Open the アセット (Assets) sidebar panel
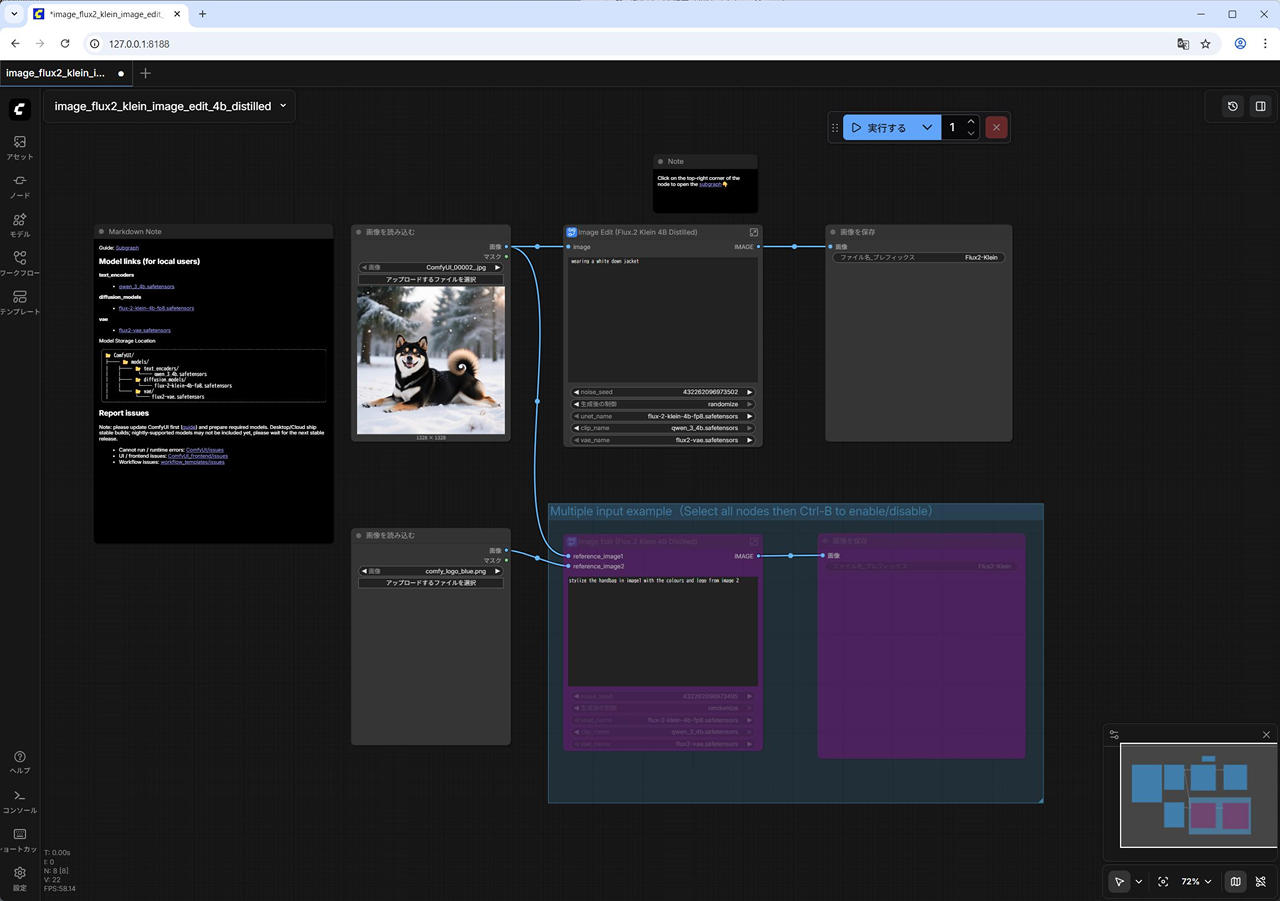The width and height of the screenshot is (1280, 901). [20, 147]
